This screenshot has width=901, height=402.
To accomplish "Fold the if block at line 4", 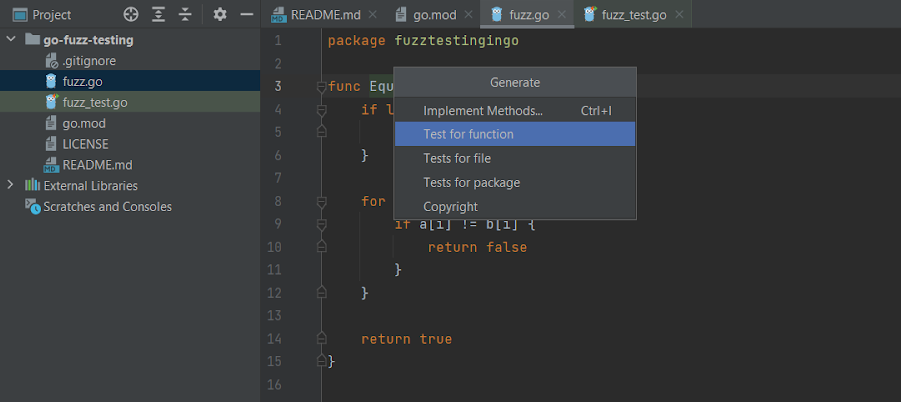I will click(x=322, y=110).
